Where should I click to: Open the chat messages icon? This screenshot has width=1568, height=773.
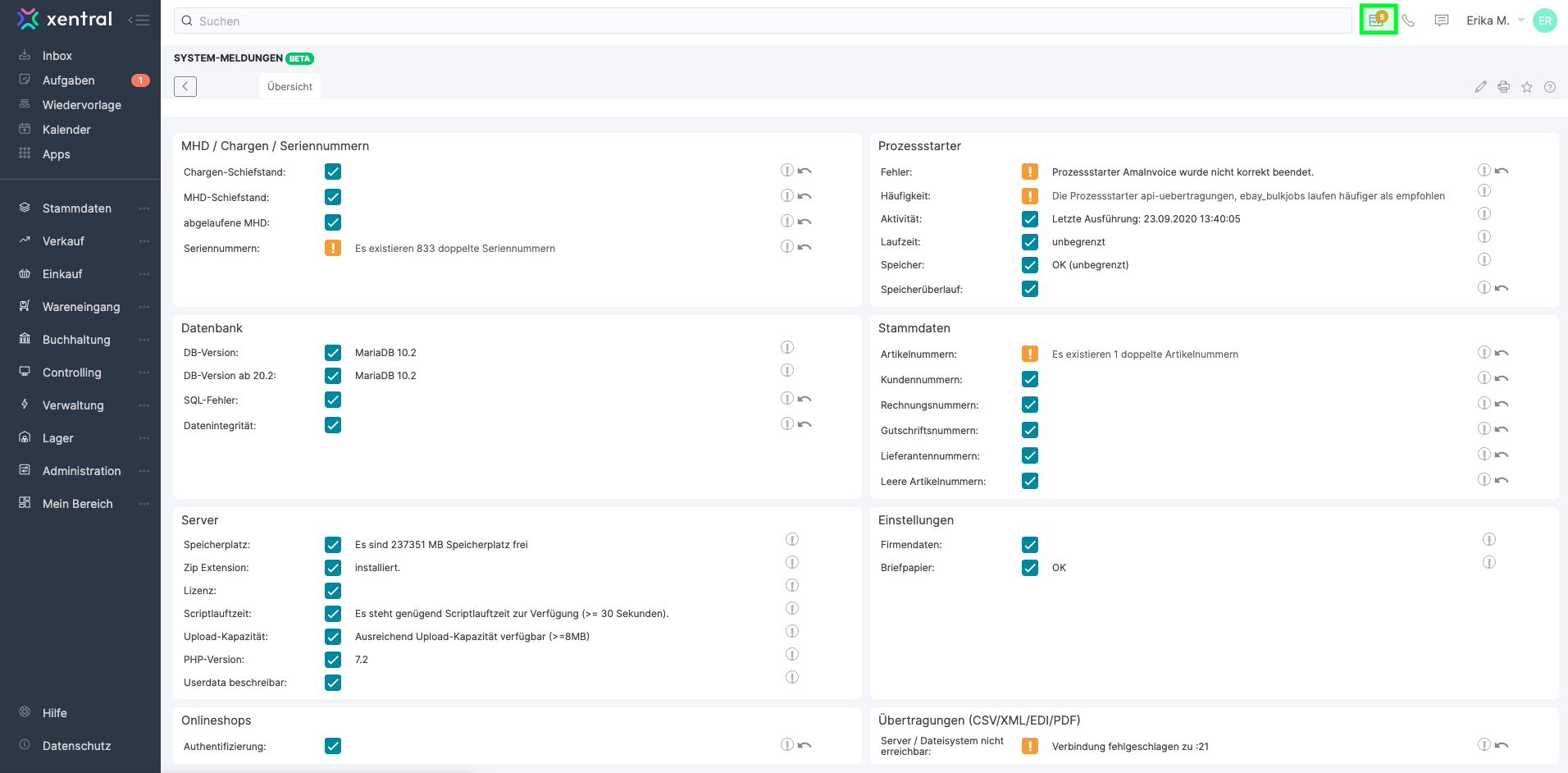(1441, 21)
